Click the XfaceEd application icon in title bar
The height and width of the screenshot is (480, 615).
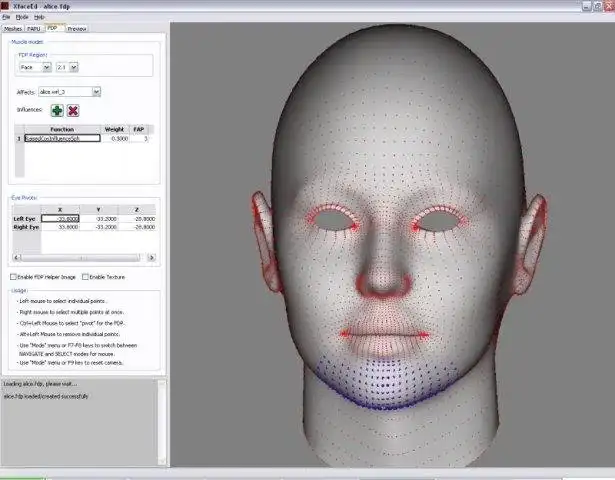coord(6,5)
